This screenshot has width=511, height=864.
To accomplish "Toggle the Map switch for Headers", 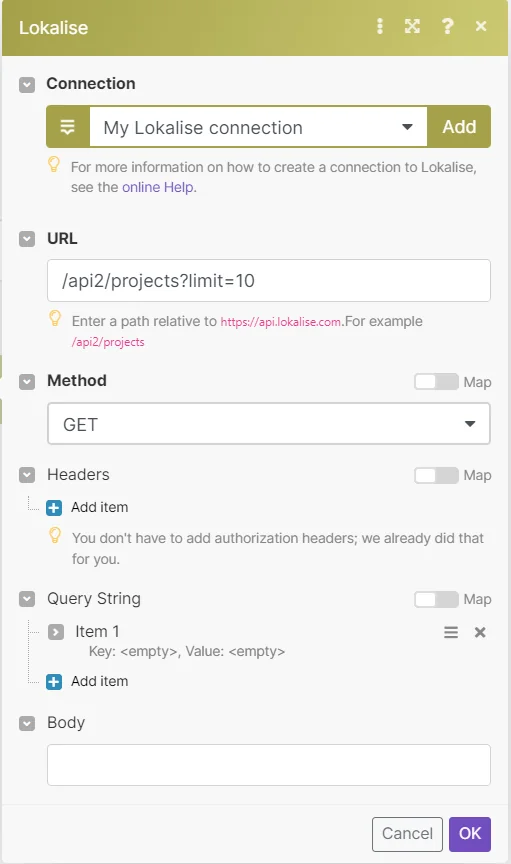I will [436, 475].
